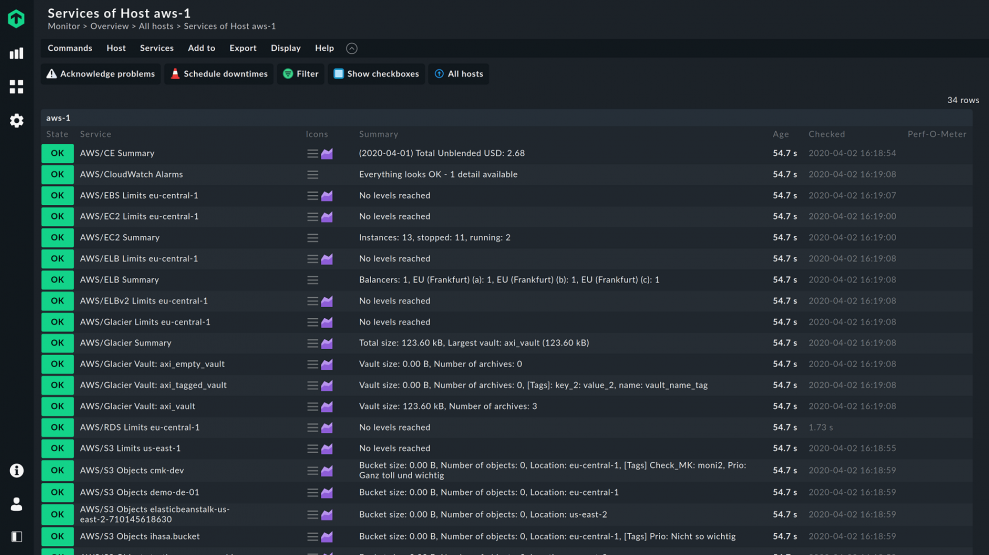The height and width of the screenshot is (555, 989).
Task: Click Acknowledge problems button
Action: 101,74
